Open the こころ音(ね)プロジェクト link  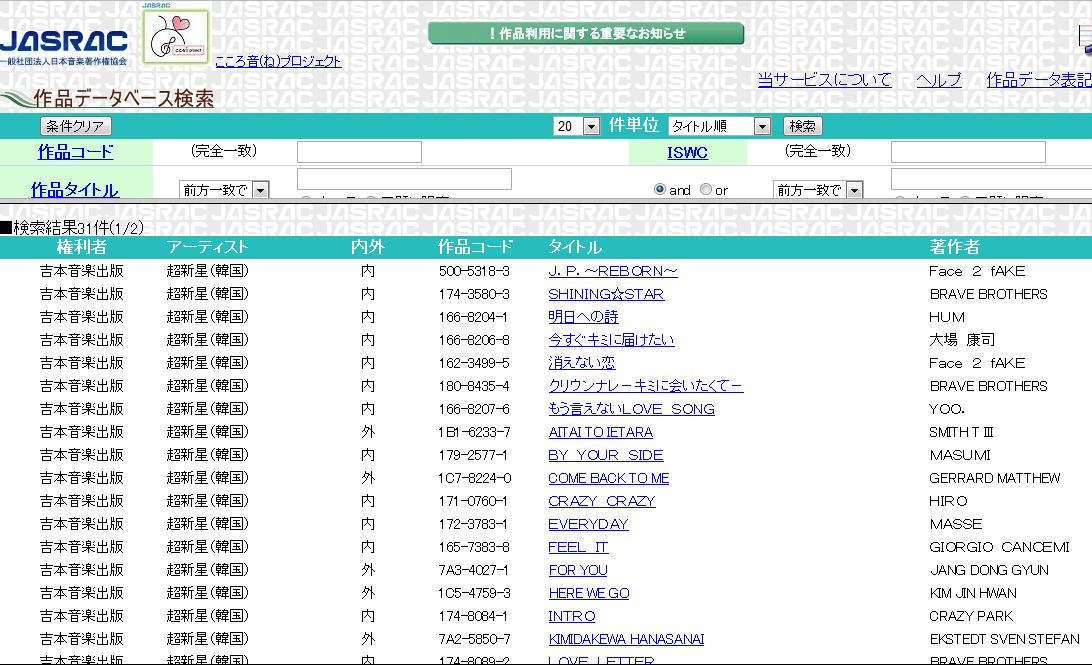[279, 61]
